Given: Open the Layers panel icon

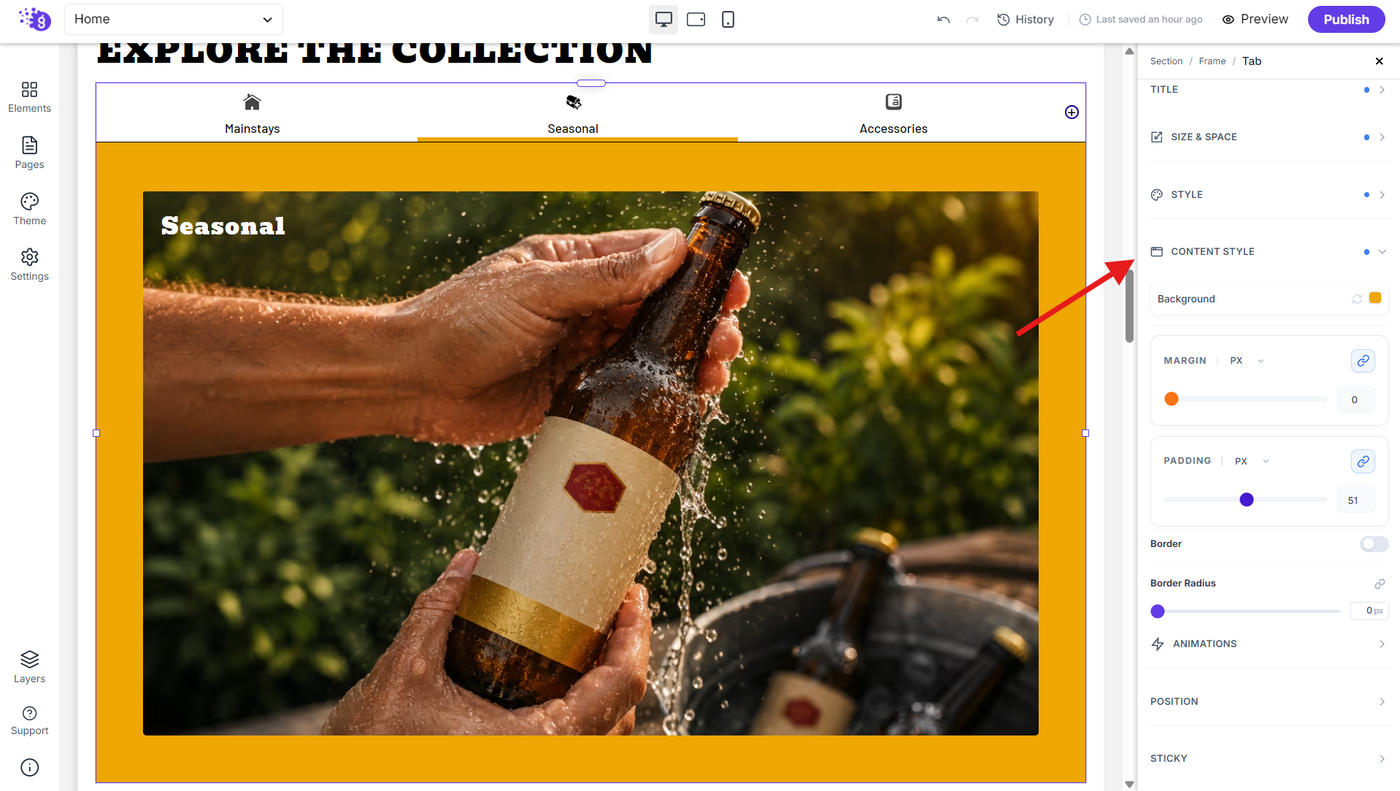Looking at the screenshot, I should click(29, 667).
